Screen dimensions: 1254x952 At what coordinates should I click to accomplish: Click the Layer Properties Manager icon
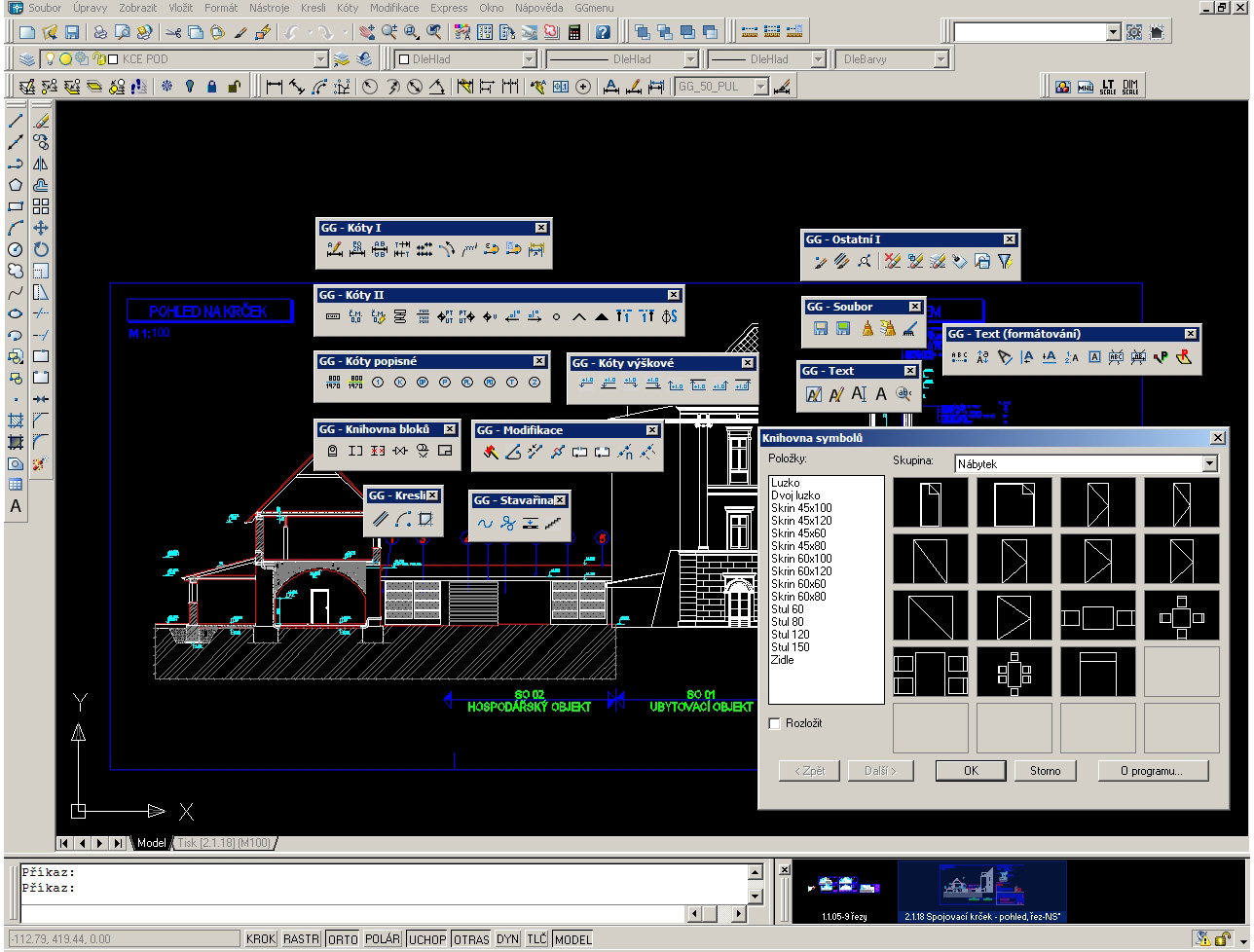point(27,59)
